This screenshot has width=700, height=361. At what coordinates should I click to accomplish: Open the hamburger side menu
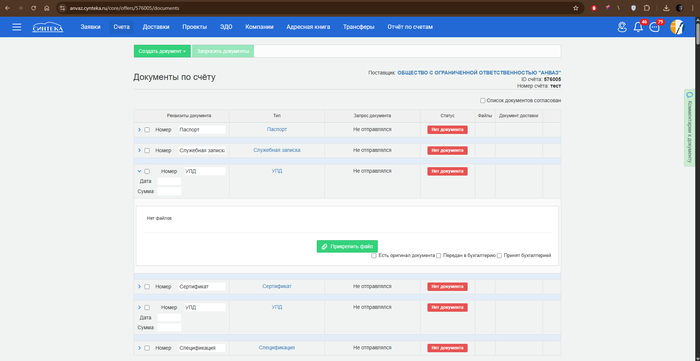click(x=17, y=27)
